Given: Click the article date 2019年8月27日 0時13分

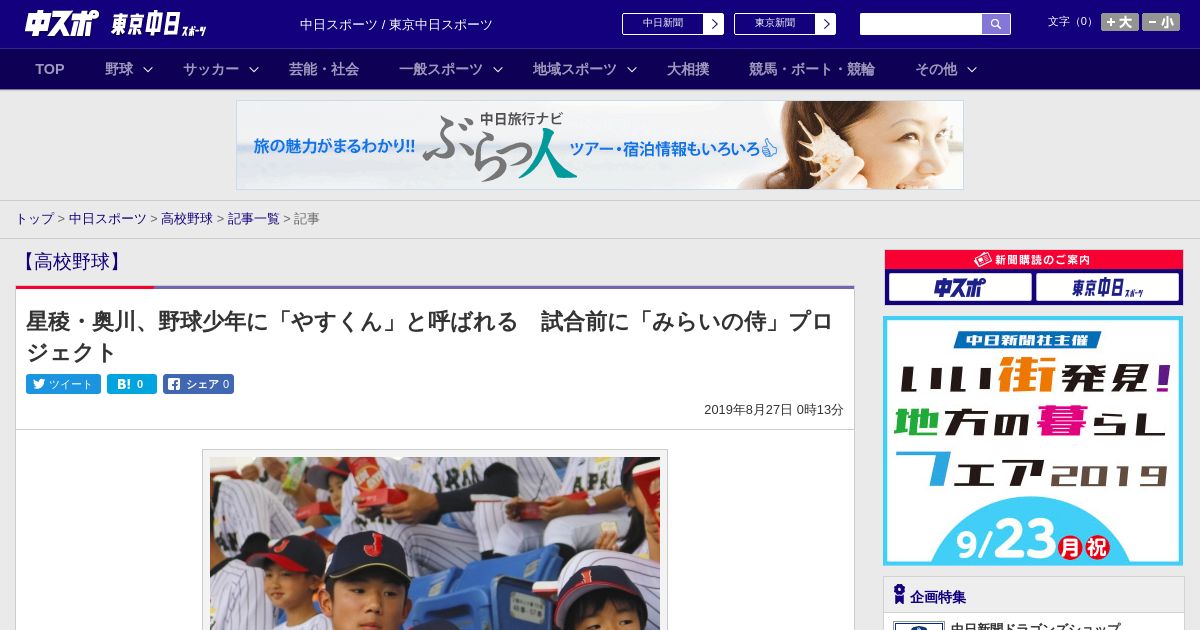Looking at the screenshot, I should coord(774,410).
